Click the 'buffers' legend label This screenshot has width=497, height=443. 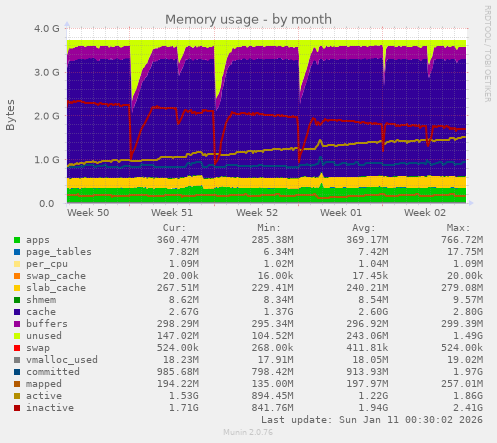point(47,324)
